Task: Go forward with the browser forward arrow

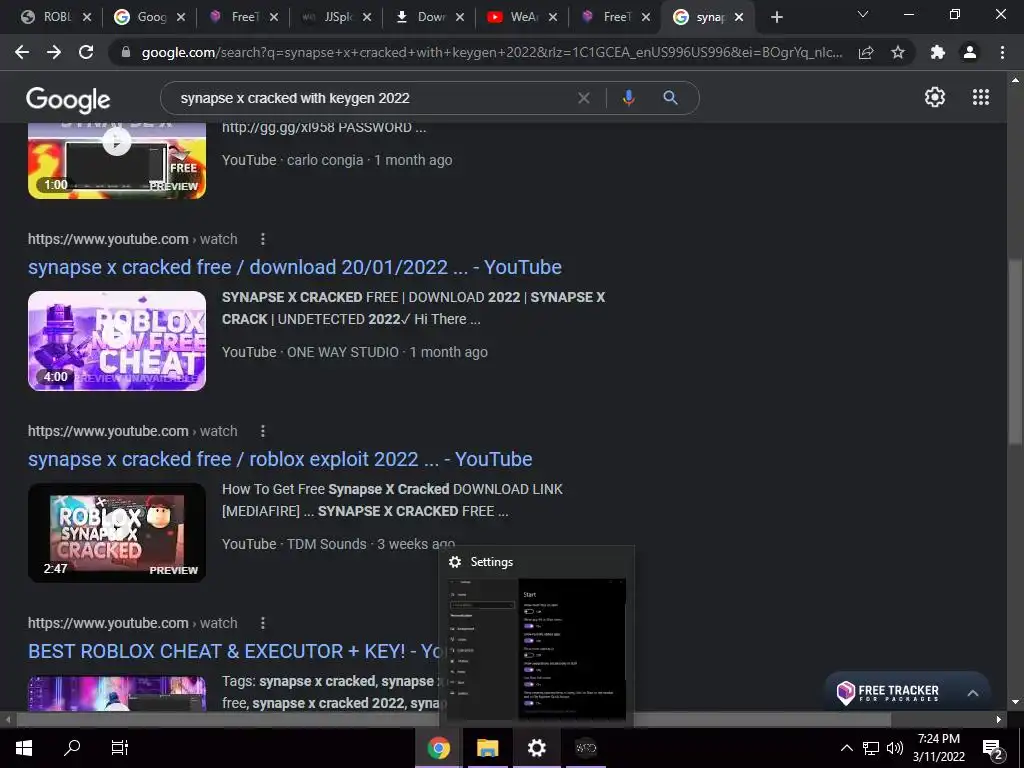Action: pos(54,52)
